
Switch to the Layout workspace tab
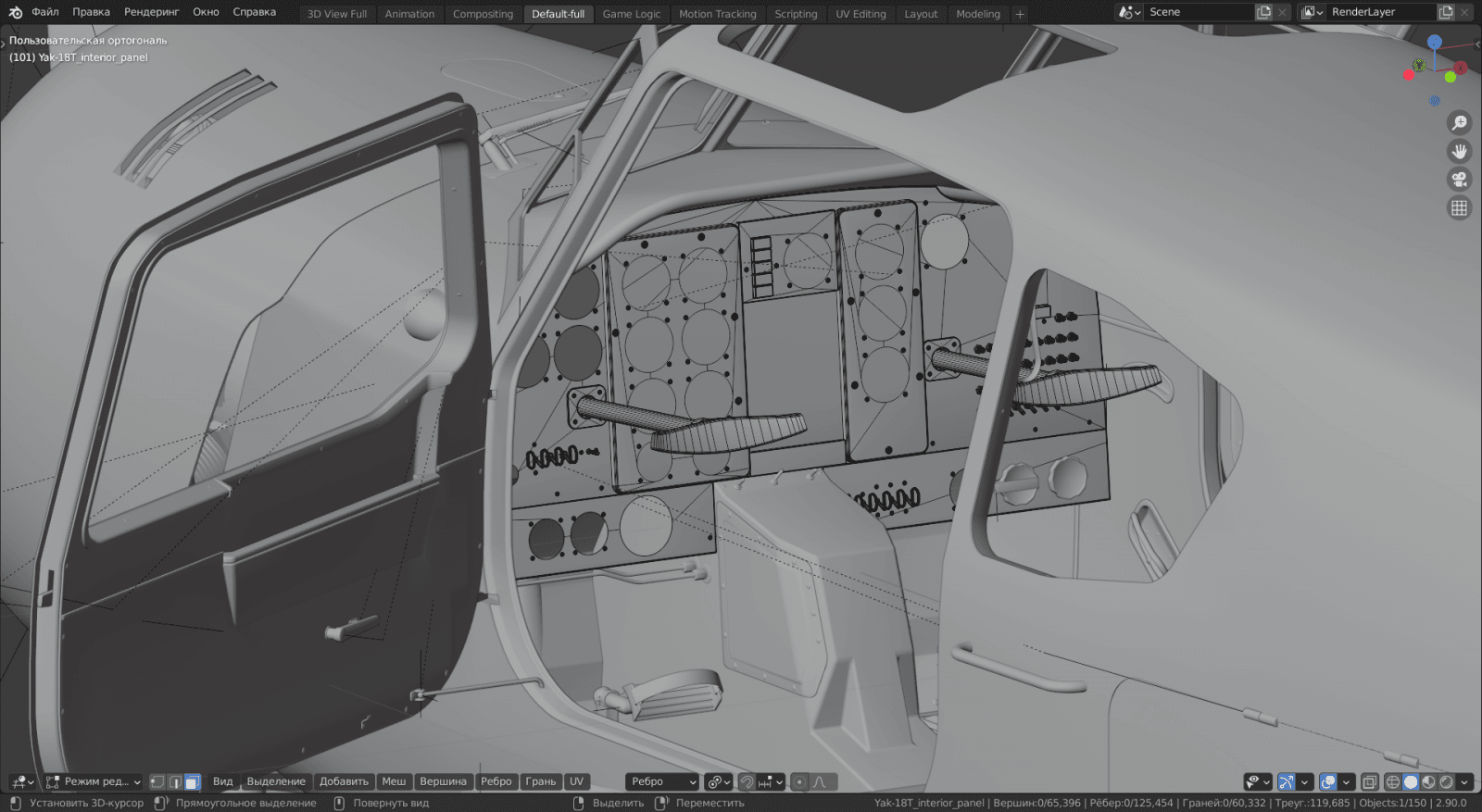(921, 14)
